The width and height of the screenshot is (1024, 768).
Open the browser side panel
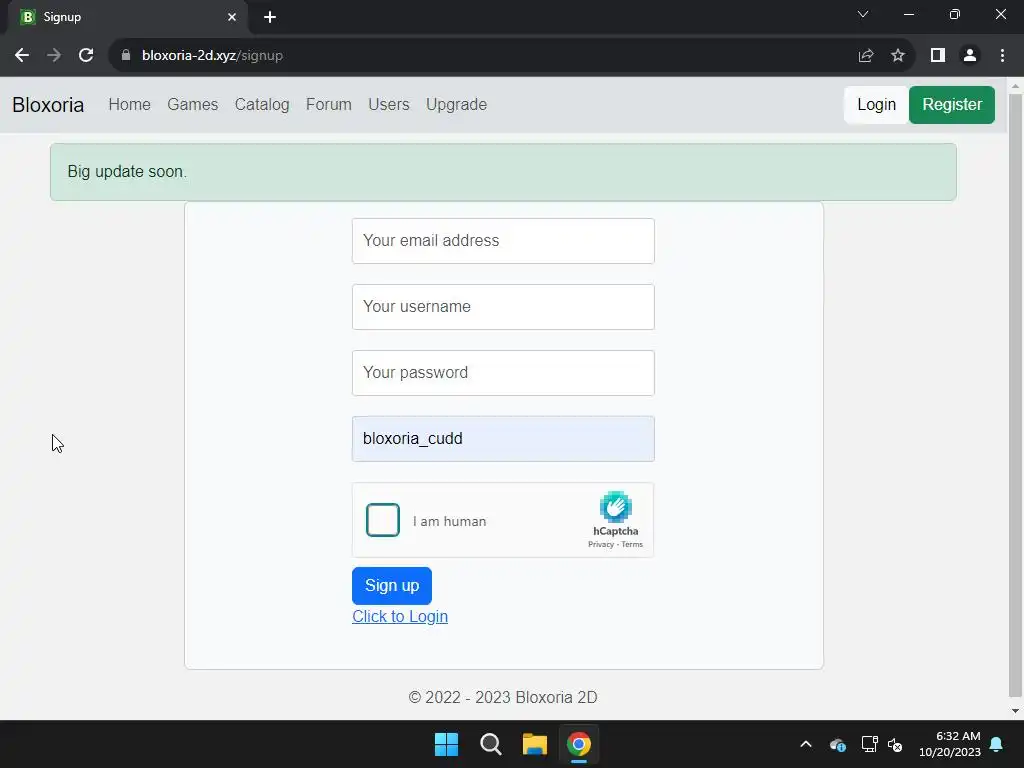[938, 56]
